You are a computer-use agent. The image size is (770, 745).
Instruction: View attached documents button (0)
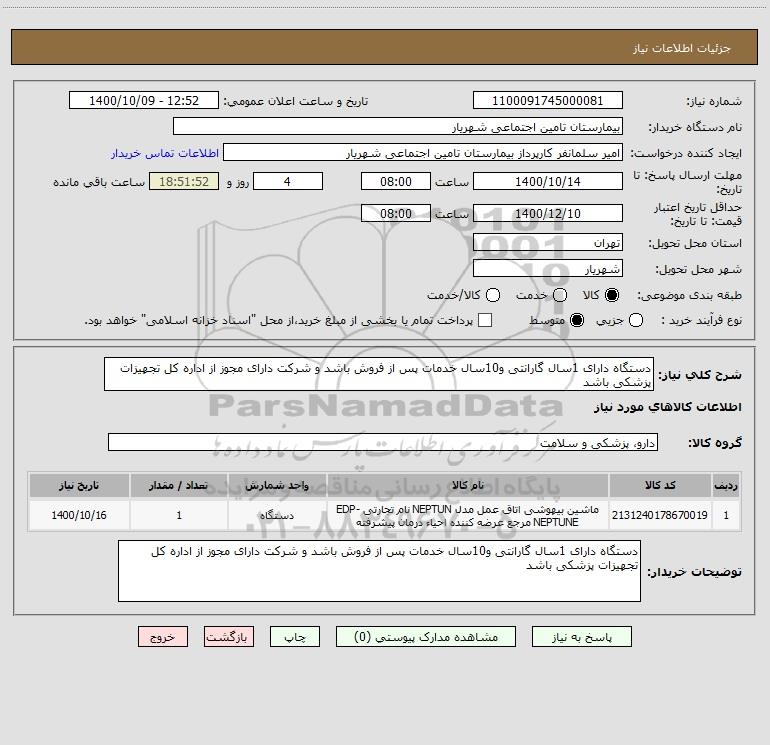pos(426,636)
